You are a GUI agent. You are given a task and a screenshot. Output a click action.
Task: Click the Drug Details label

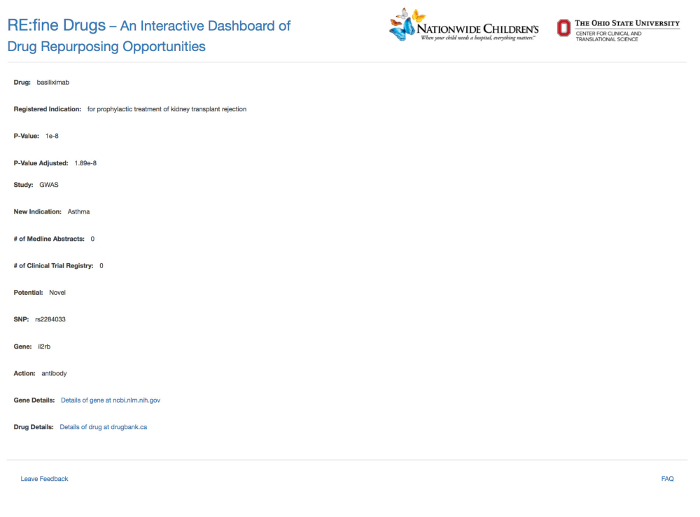[33, 427]
